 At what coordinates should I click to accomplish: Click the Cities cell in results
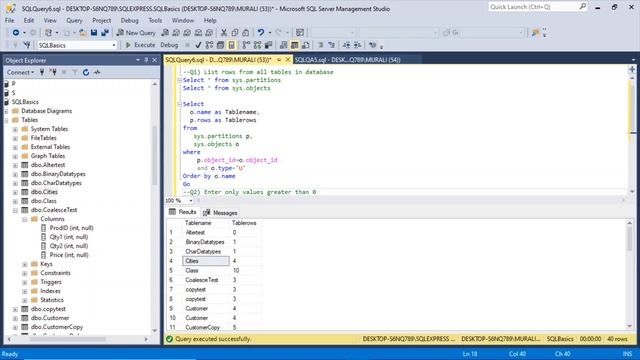point(206,261)
